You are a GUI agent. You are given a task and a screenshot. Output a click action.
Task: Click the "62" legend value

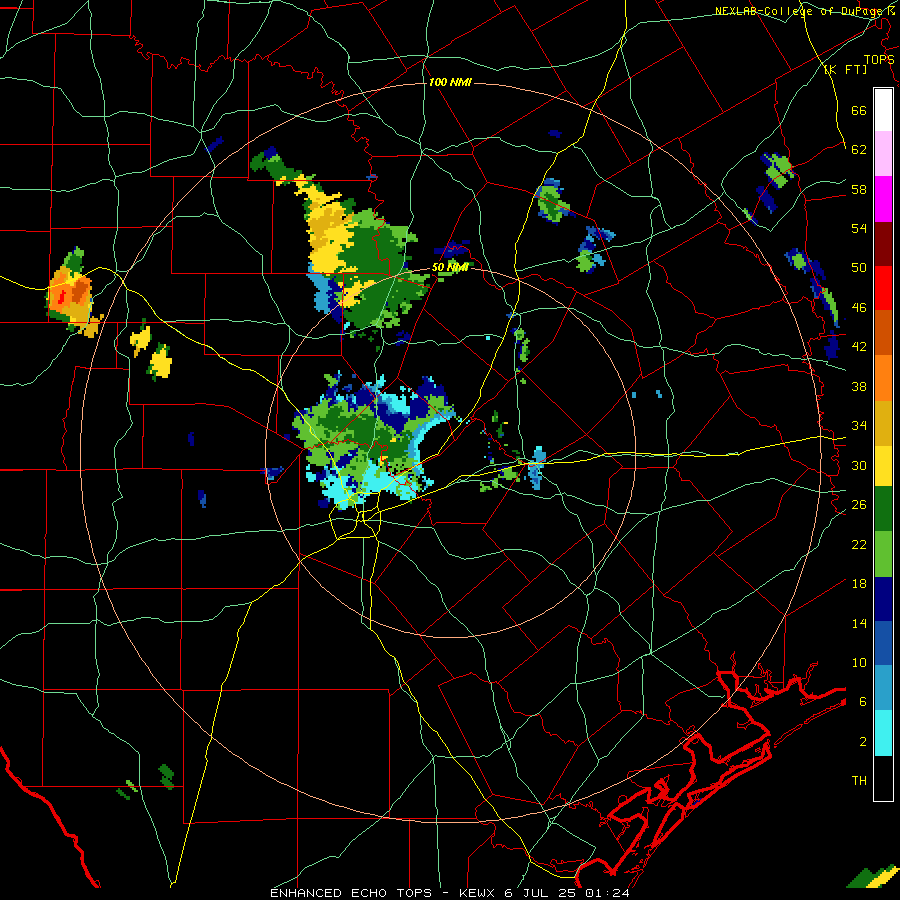859,150
